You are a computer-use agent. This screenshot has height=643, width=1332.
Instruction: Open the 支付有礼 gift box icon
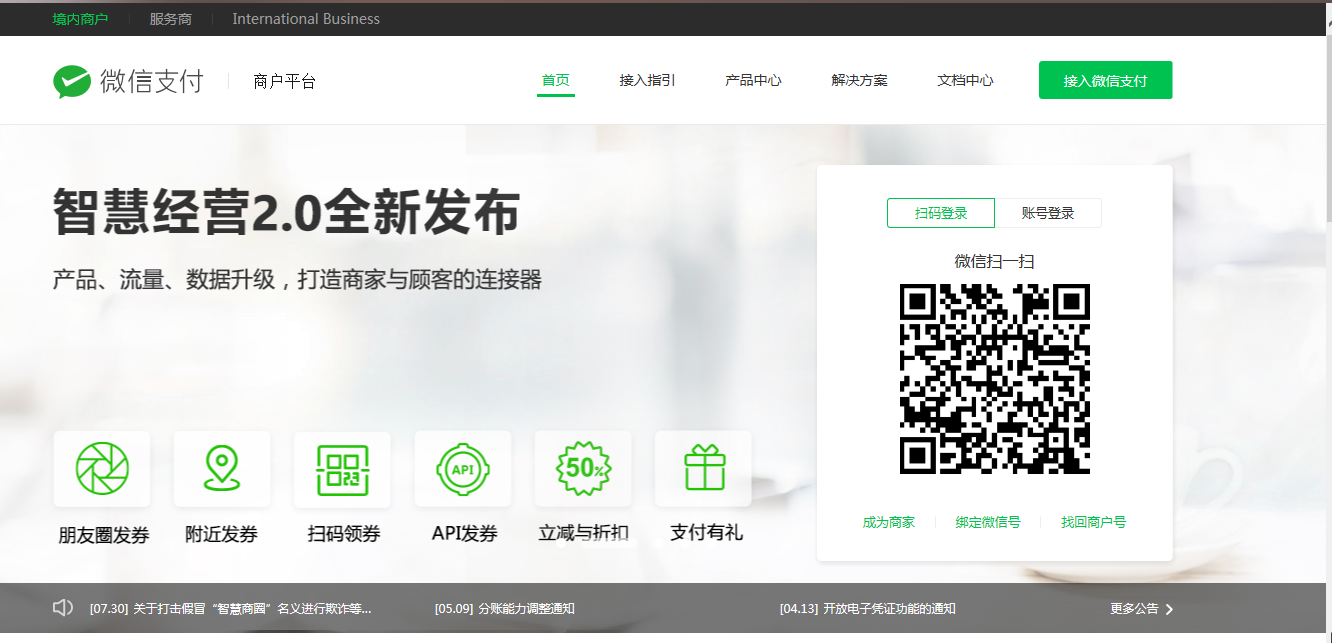click(703, 468)
